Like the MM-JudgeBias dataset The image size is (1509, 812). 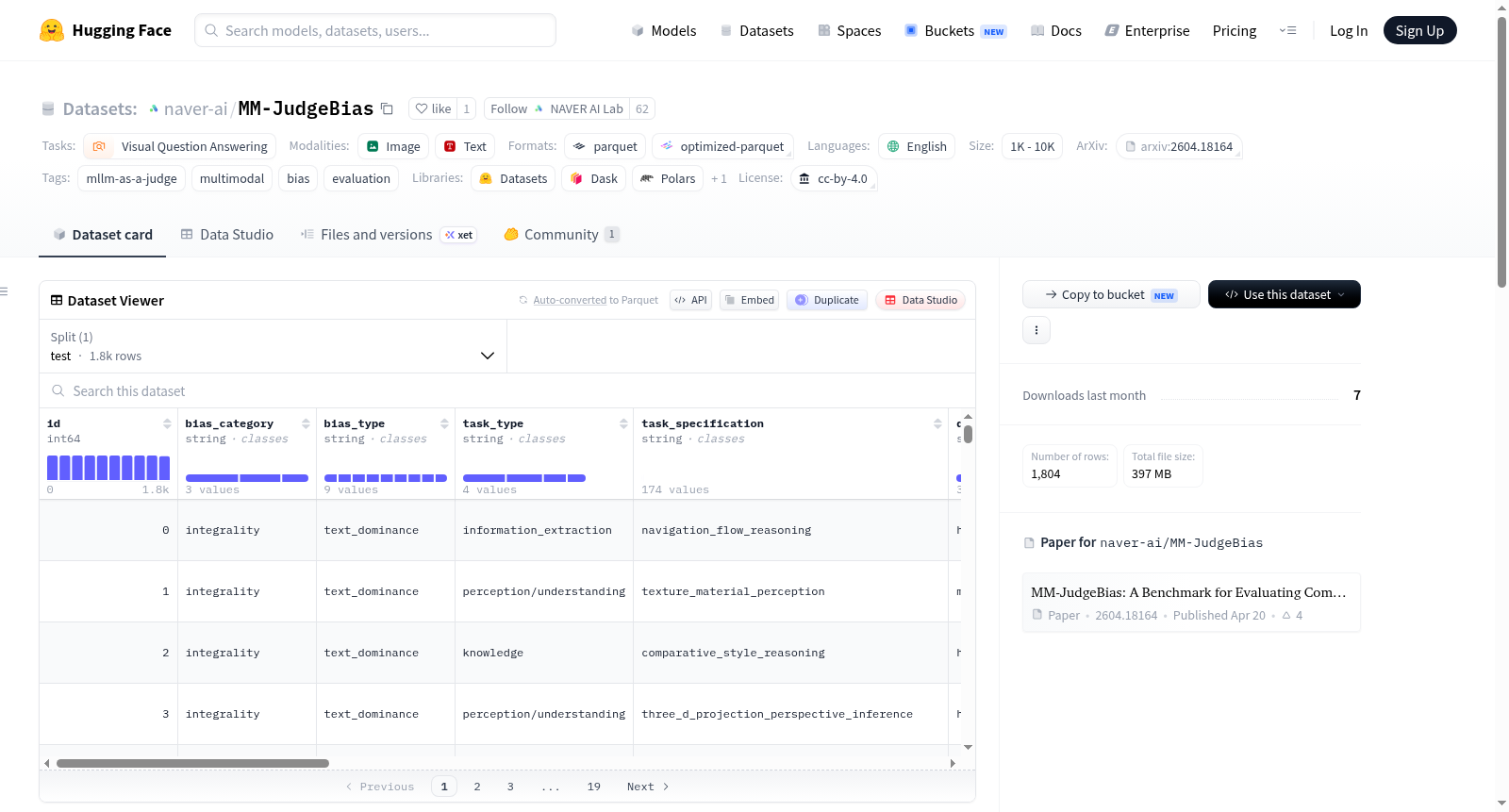point(433,108)
